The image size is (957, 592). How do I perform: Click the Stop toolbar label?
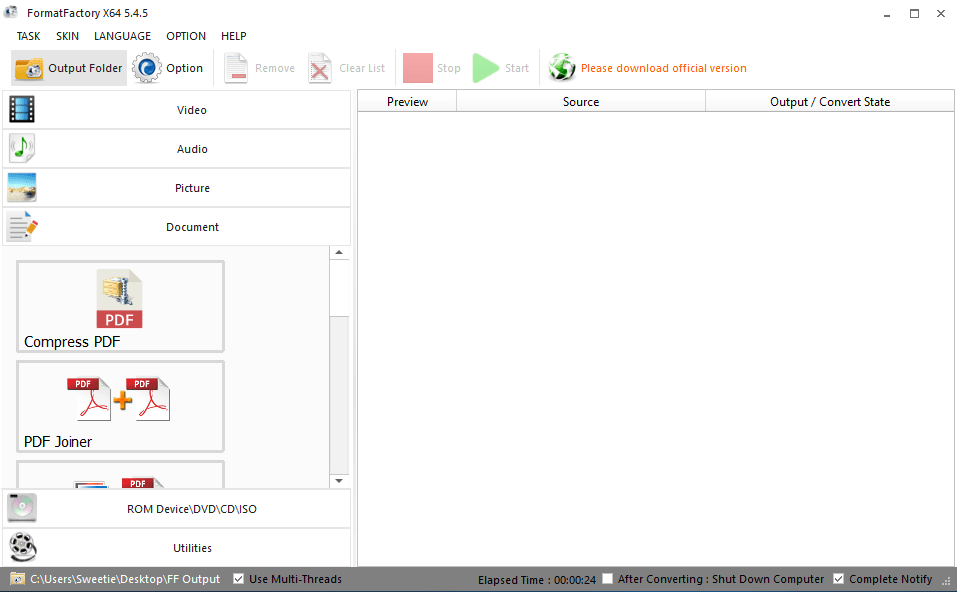[x=449, y=68]
